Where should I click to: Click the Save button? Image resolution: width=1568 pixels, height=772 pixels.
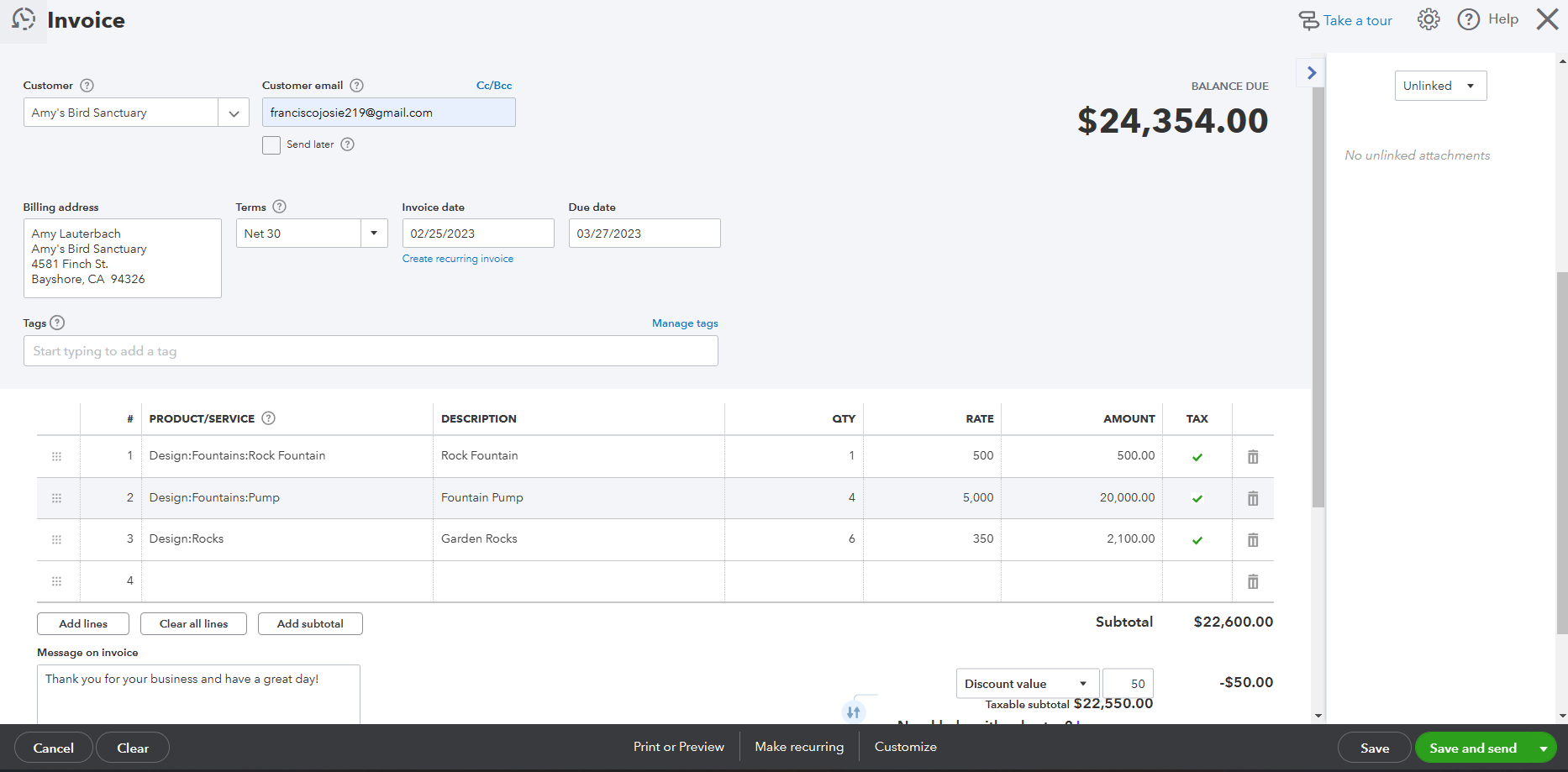(1375, 748)
